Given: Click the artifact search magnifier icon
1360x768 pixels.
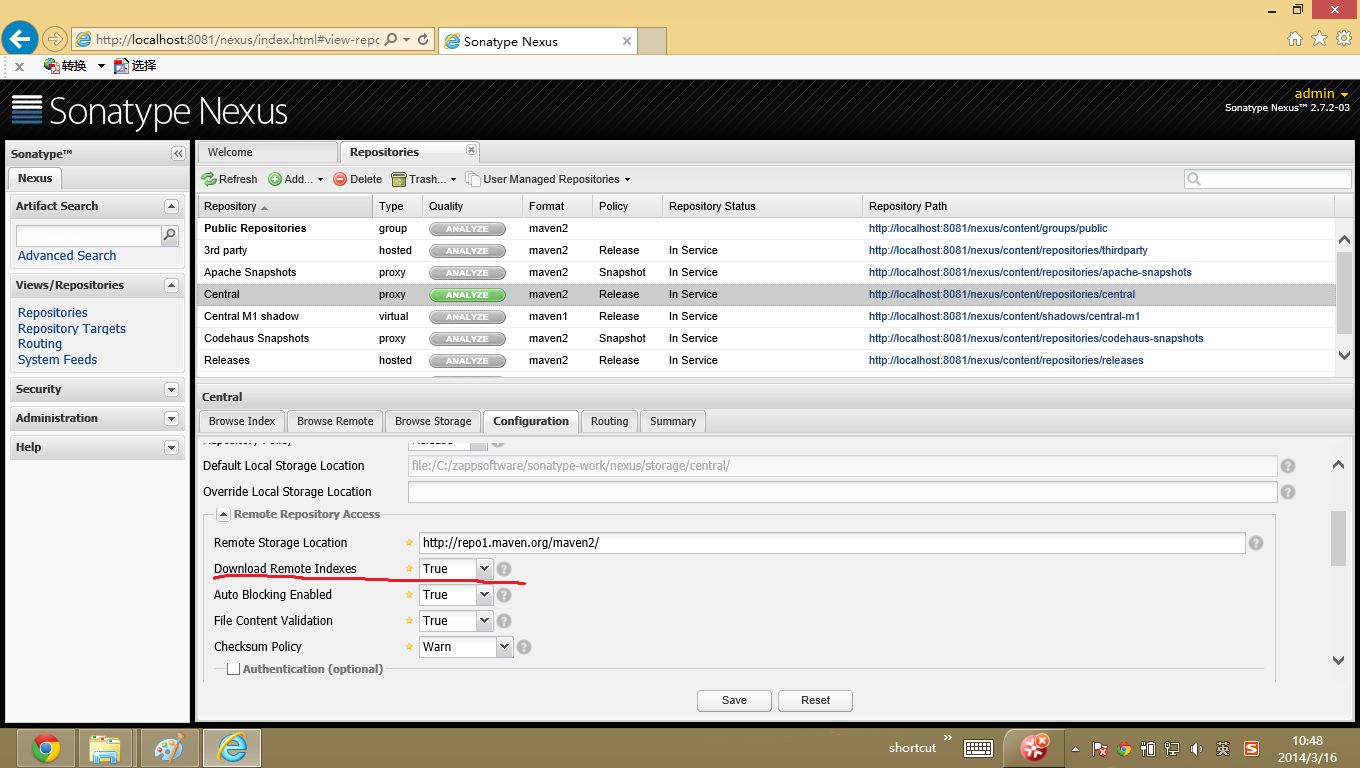Looking at the screenshot, I should [x=170, y=236].
